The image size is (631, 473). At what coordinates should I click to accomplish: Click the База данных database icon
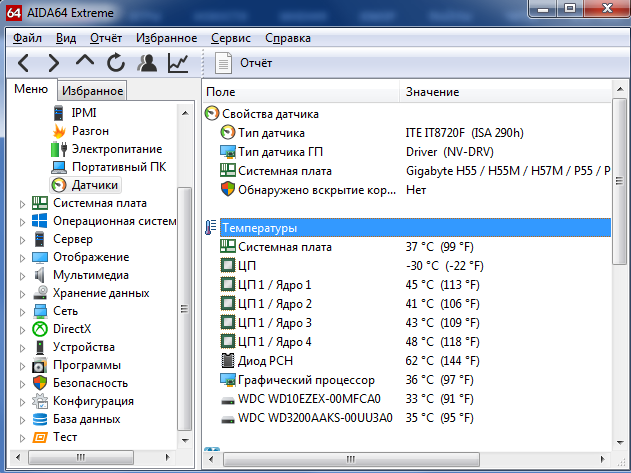(40, 419)
